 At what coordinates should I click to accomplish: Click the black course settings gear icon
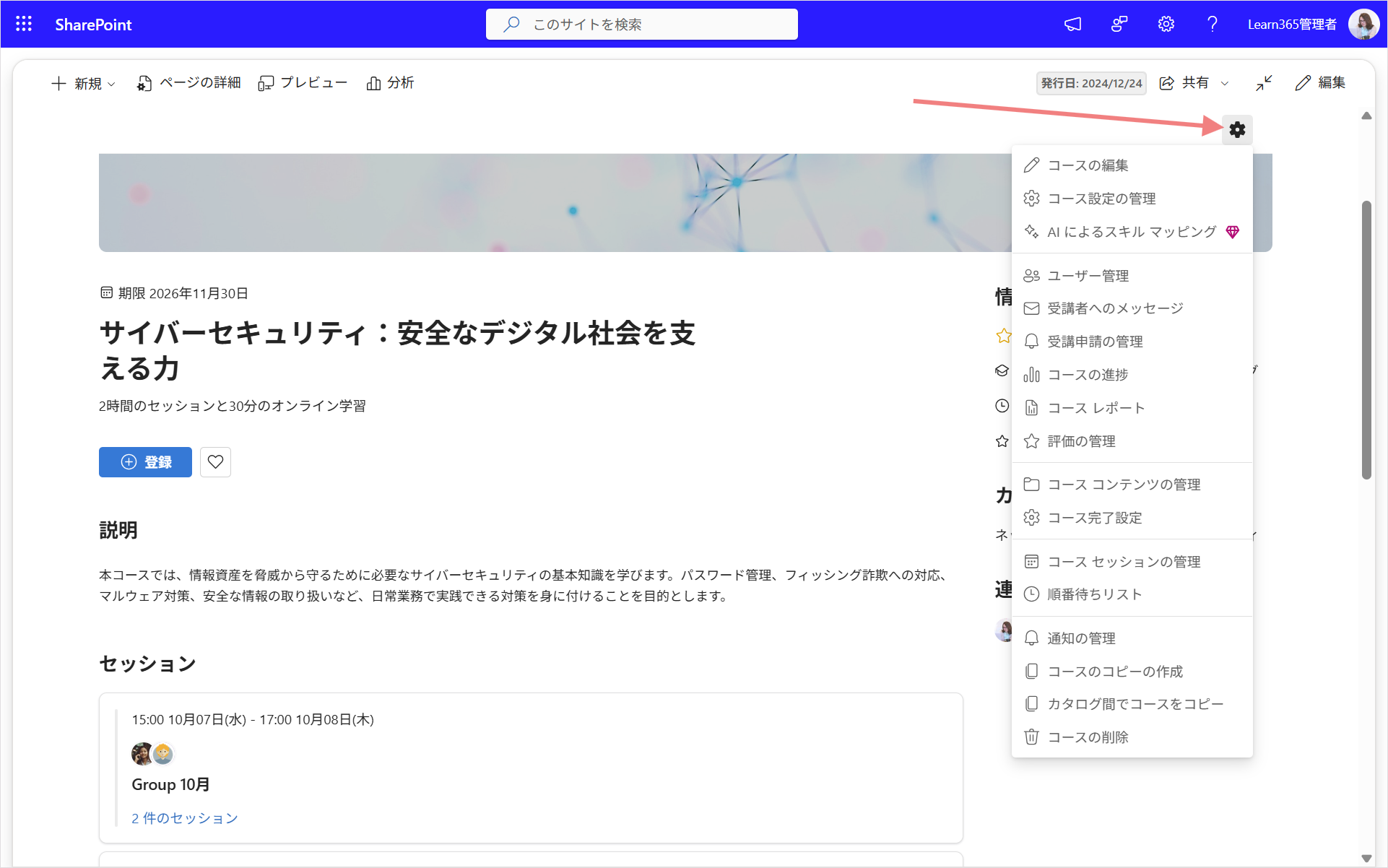[1237, 129]
